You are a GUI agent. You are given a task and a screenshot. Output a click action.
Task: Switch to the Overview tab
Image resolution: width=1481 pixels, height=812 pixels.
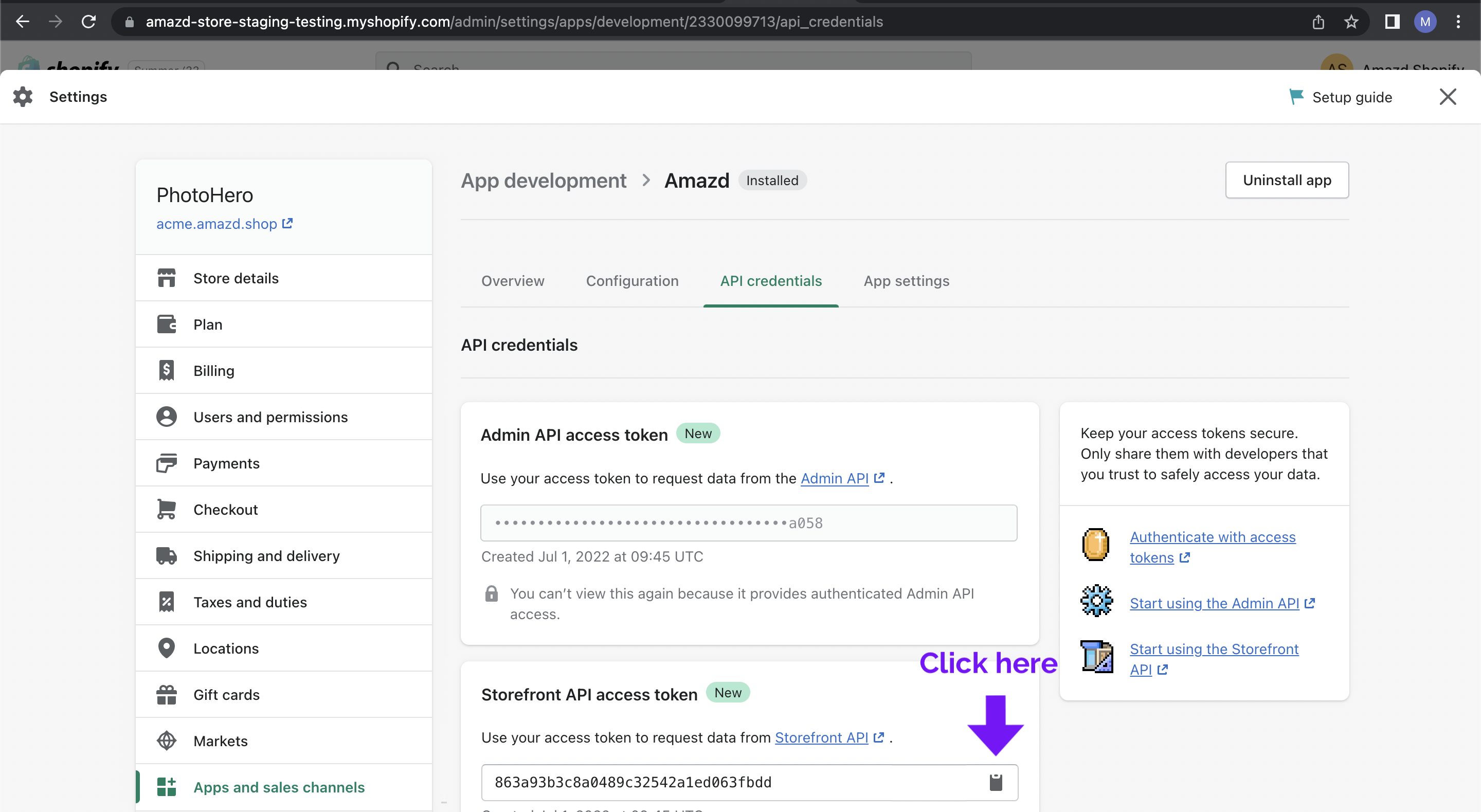(512, 281)
